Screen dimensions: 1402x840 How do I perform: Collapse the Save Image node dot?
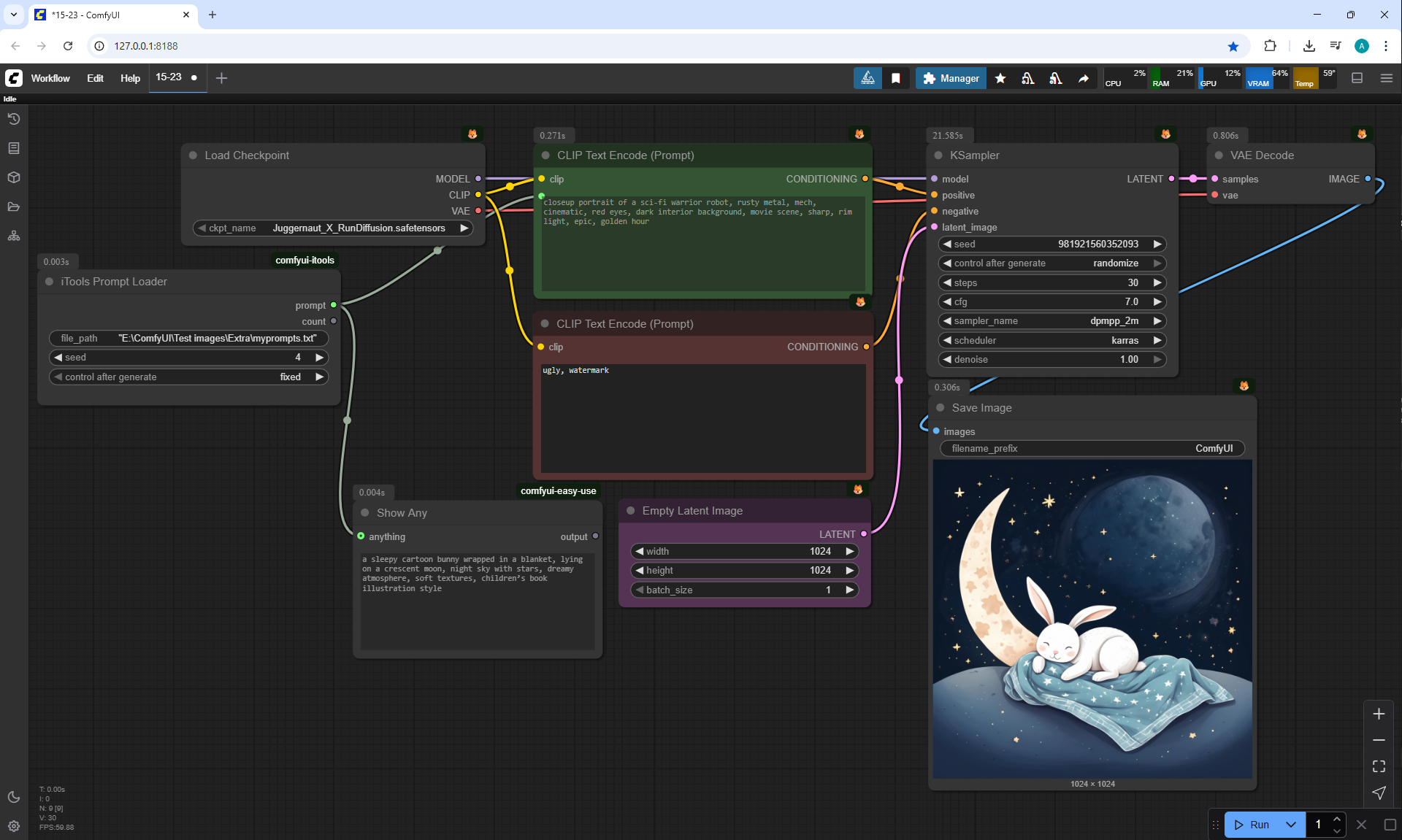point(941,408)
